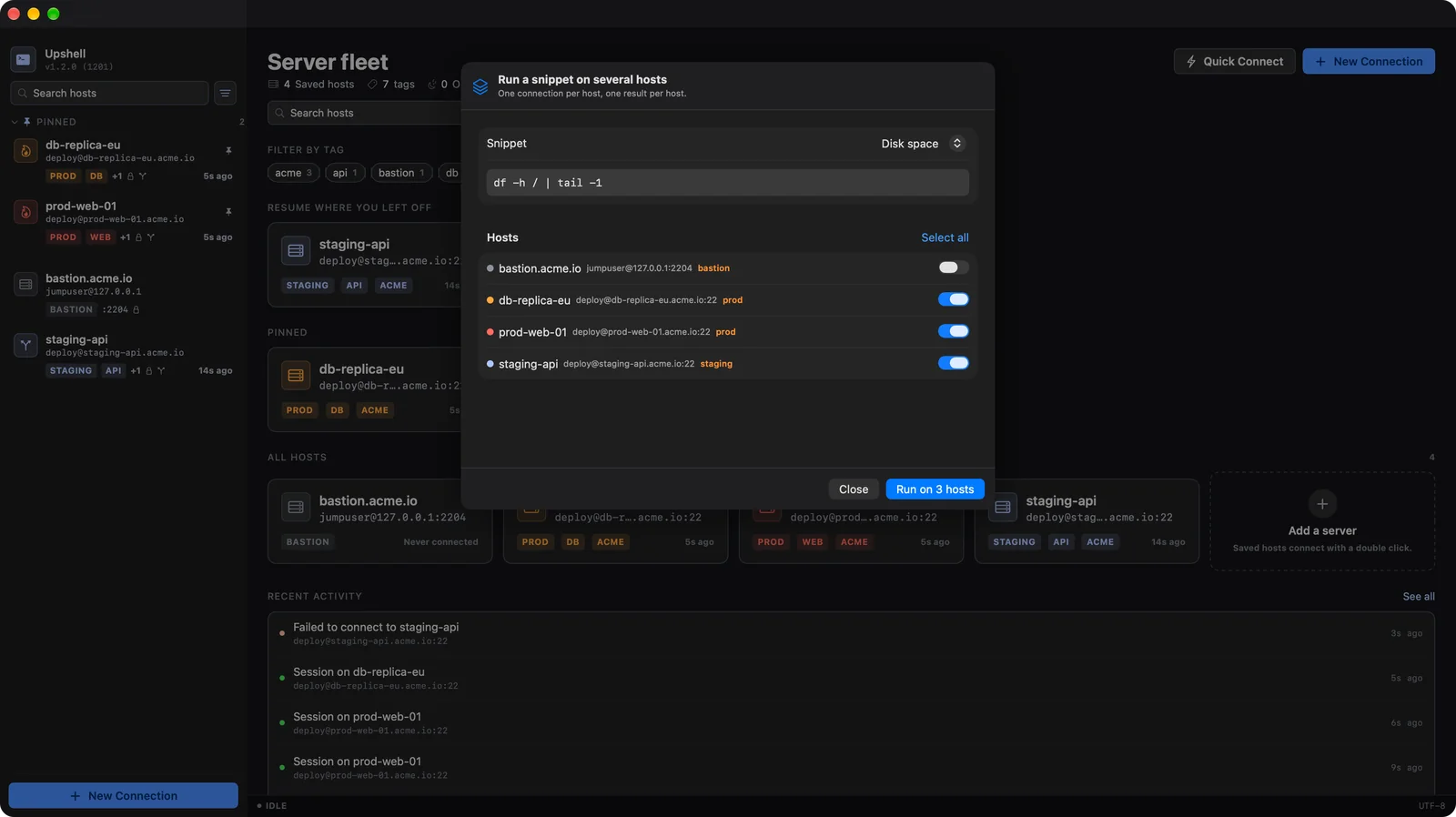This screenshot has height=817, width=1456.
Task: Click Select all hosts link
Action: click(x=945, y=237)
